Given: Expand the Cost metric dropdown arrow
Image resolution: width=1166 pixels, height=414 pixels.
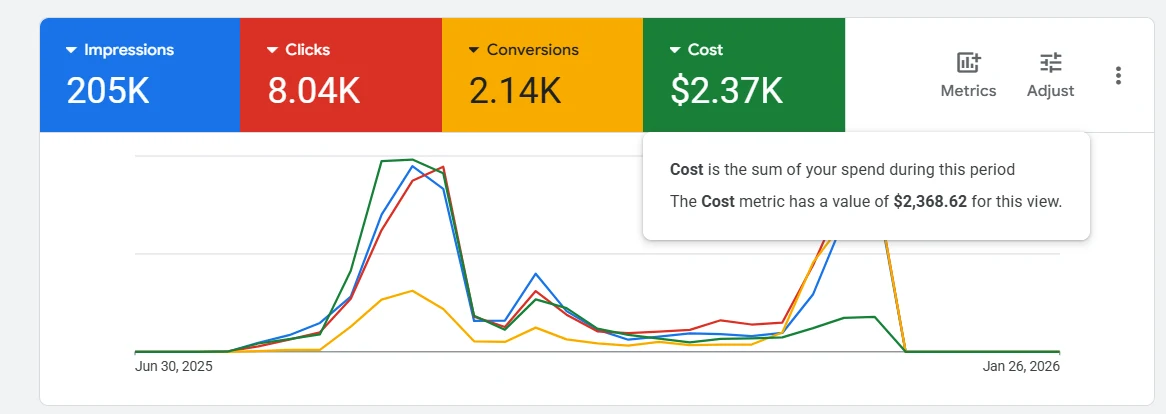Looking at the screenshot, I should [x=675, y=50].
